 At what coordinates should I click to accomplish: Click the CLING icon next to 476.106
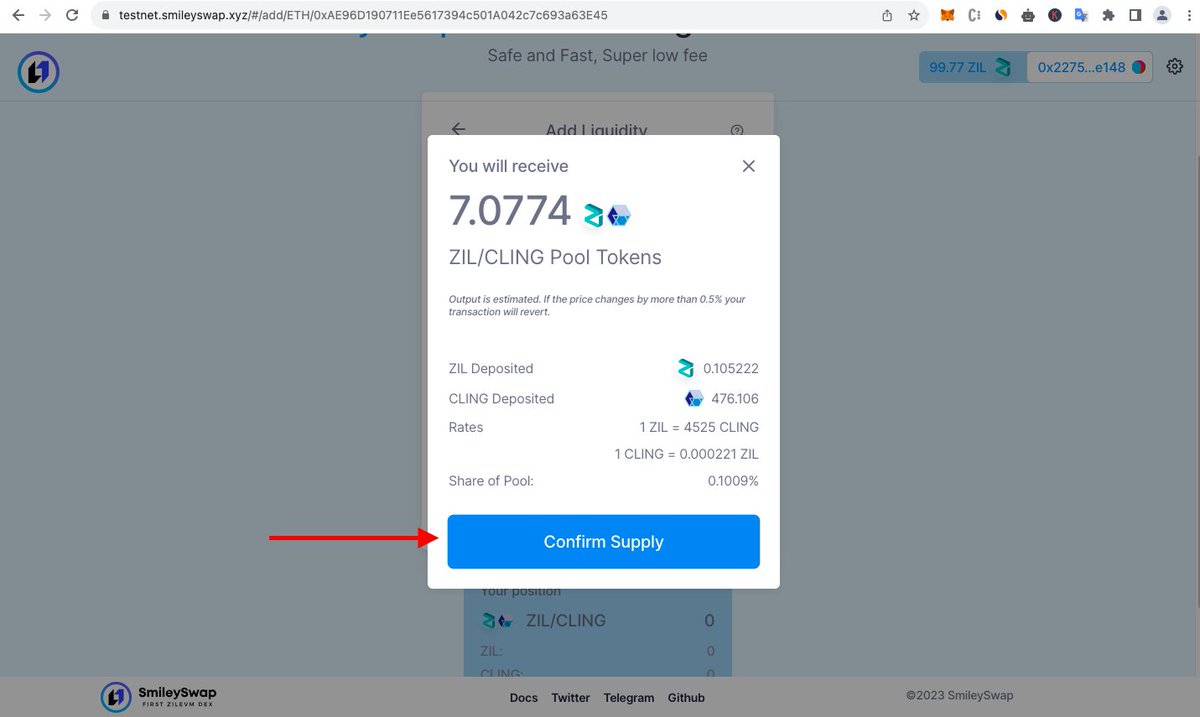[x=694, y=398]
